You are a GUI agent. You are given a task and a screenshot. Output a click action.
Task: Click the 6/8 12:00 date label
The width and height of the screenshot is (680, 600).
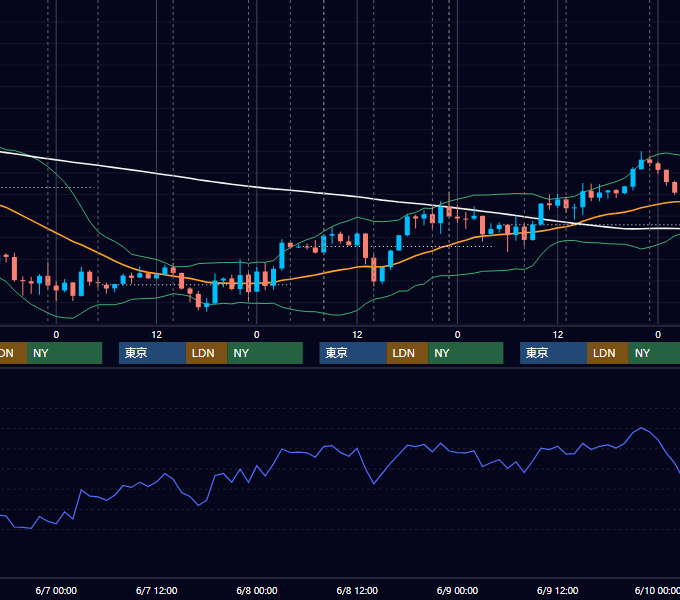(357, 590)
